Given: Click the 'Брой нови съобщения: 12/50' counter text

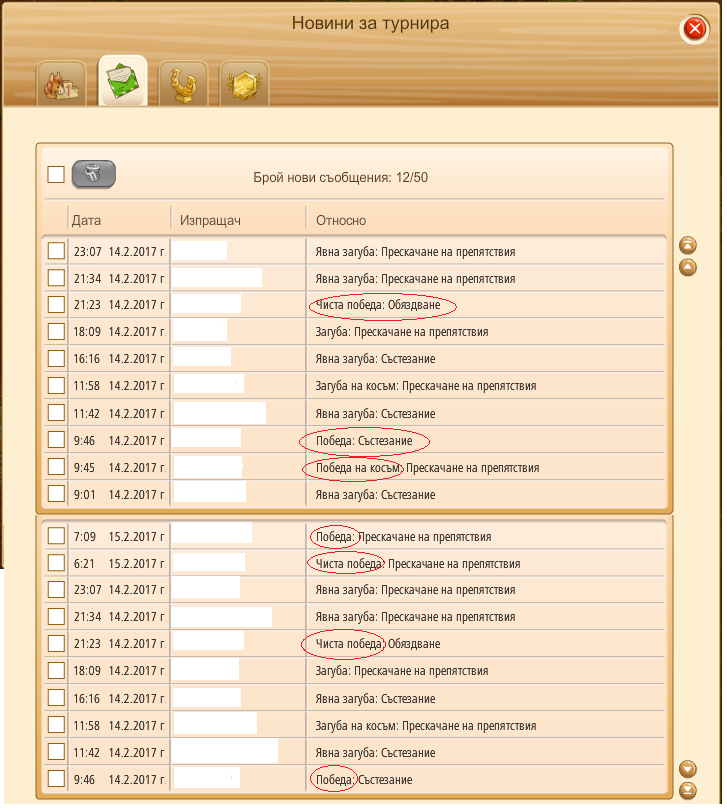Looking at the screenshot, I should pos(340,177).
